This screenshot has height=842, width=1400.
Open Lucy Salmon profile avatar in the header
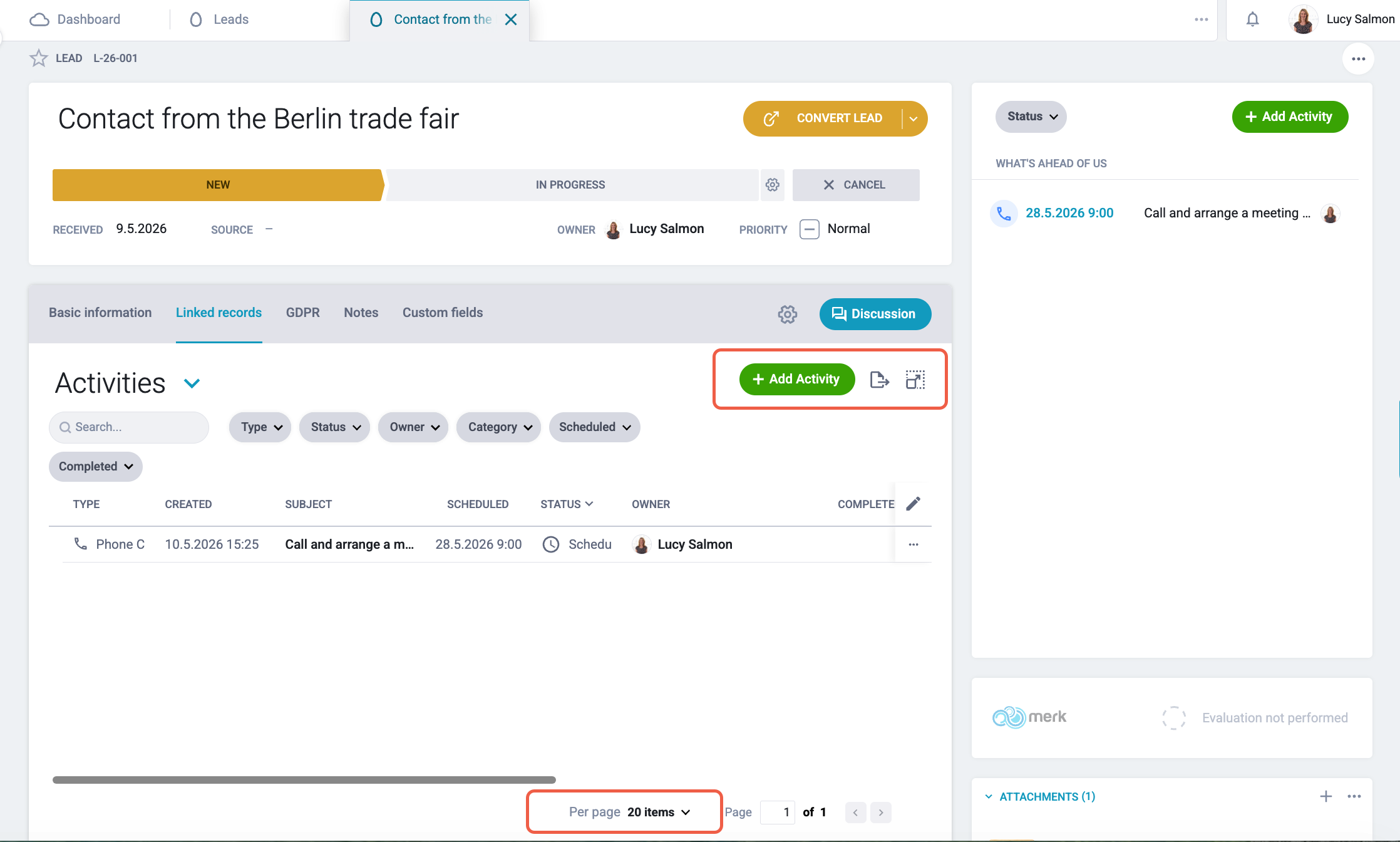coord(1303,19)
